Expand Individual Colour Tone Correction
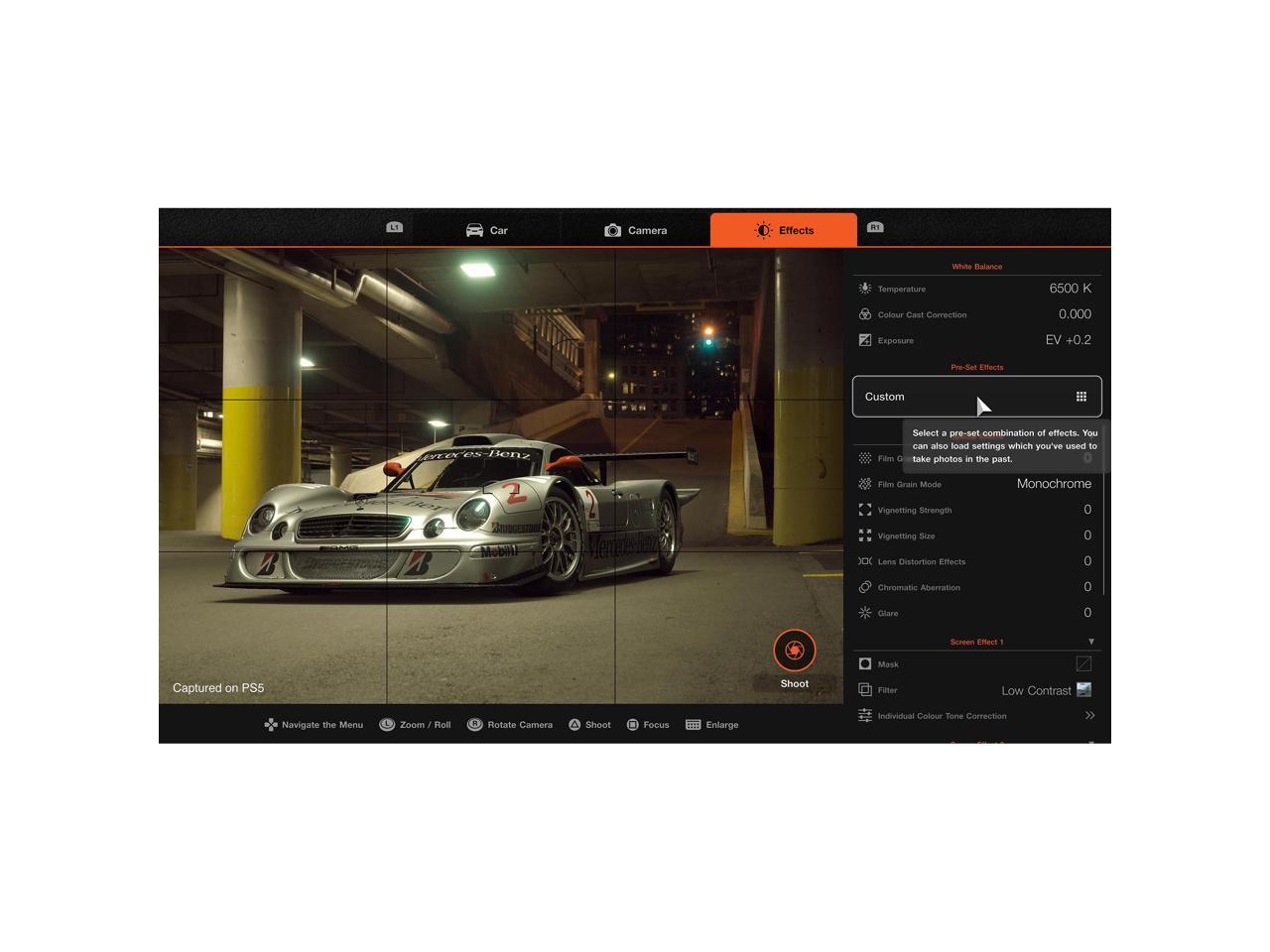 1089,716
